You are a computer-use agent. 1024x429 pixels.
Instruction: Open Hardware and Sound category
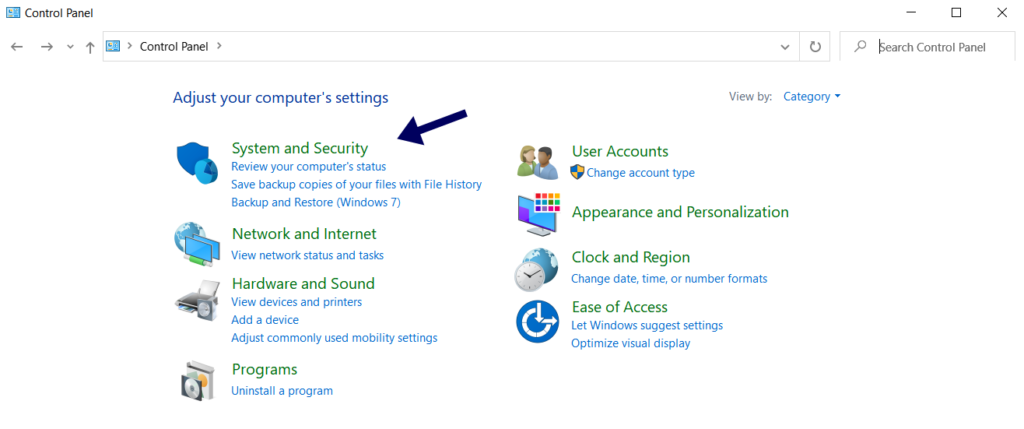(303, 283)
